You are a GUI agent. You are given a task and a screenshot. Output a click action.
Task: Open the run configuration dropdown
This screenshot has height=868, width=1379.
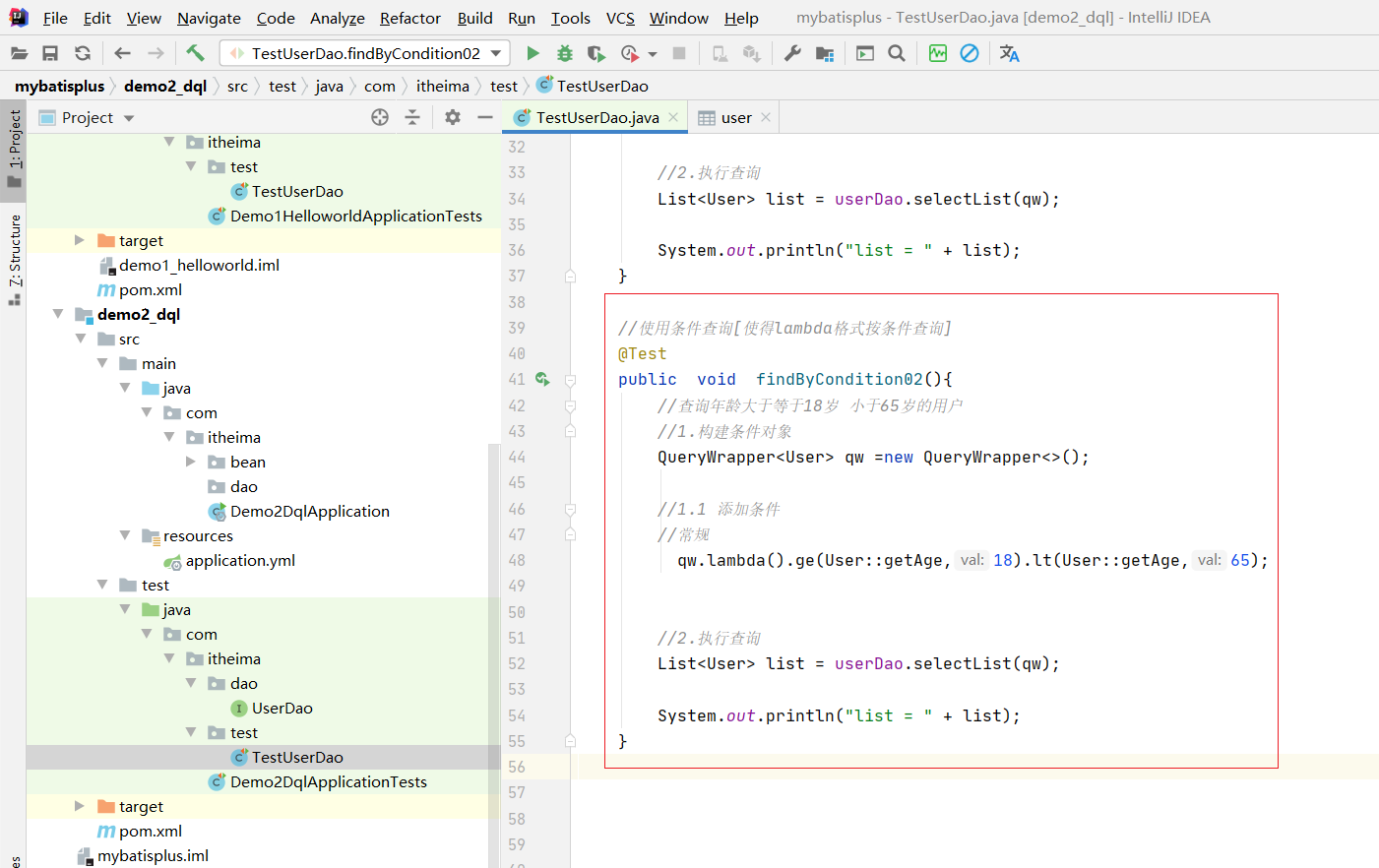(x=365, y=53)
